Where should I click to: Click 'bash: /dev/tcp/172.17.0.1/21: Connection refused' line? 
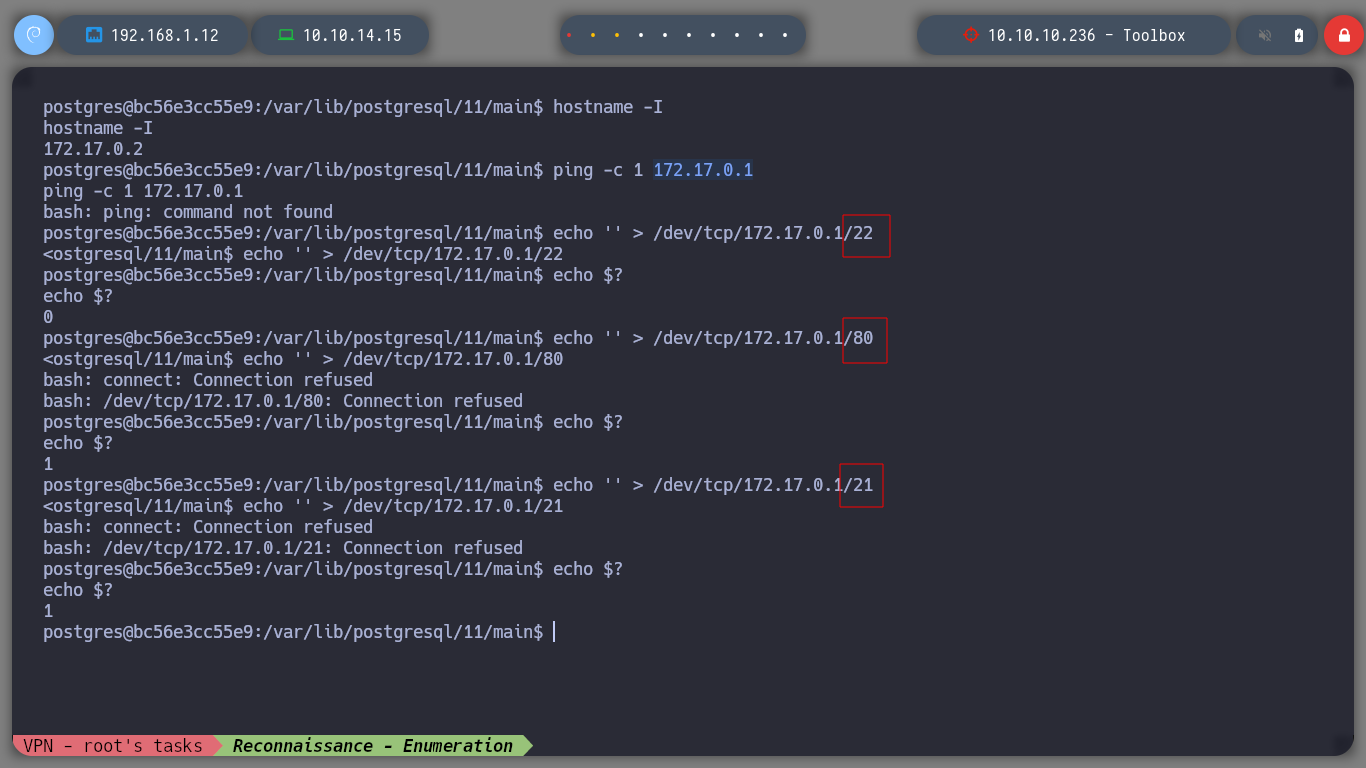point(283,548)
